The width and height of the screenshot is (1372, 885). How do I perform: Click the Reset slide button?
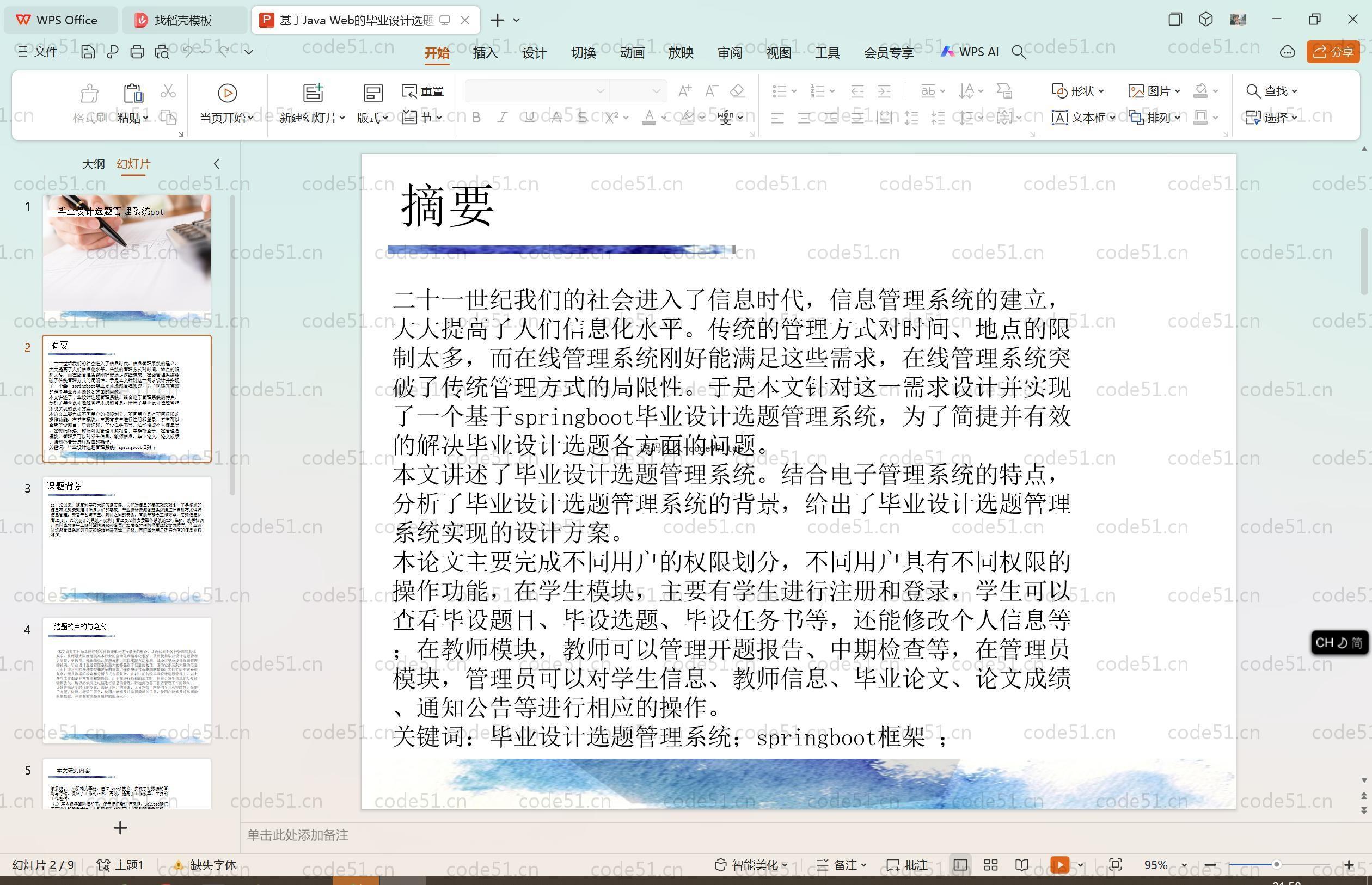[x=422, y=91]
